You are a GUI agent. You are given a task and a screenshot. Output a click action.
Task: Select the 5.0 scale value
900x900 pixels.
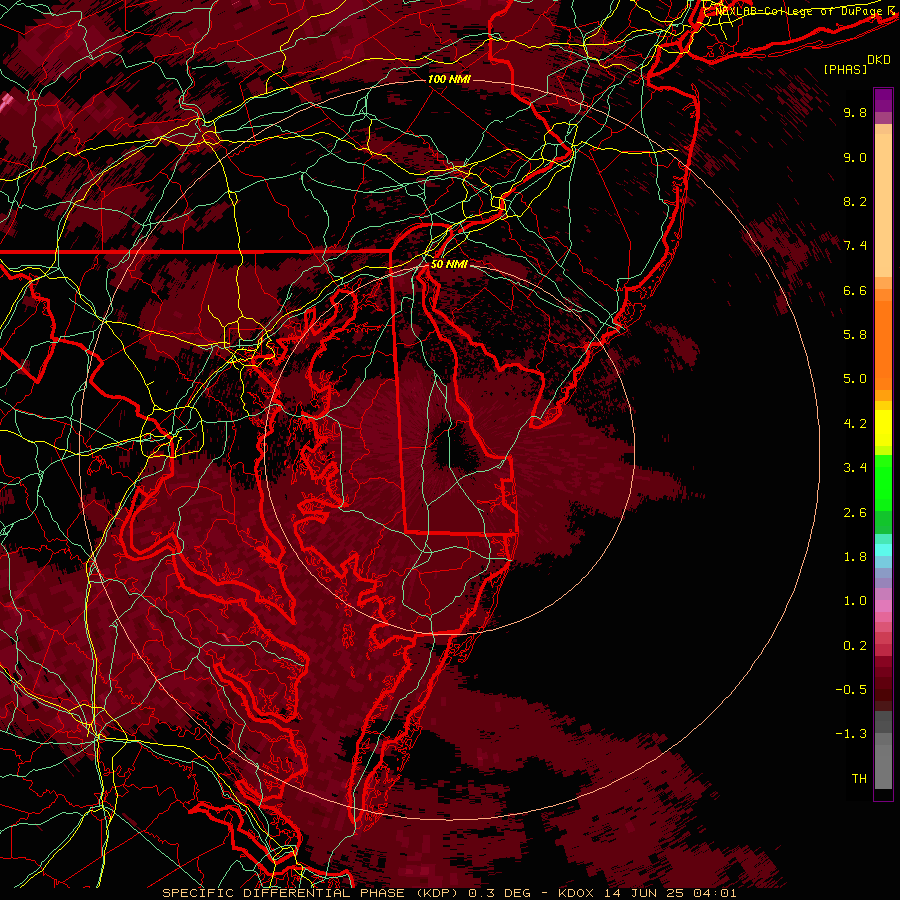coord(855,379)
